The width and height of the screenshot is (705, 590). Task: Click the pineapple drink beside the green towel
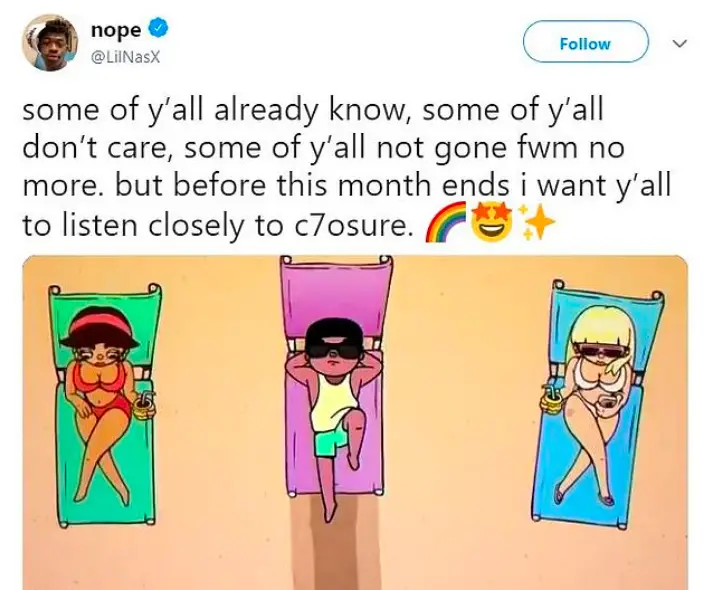coord(144,407)
